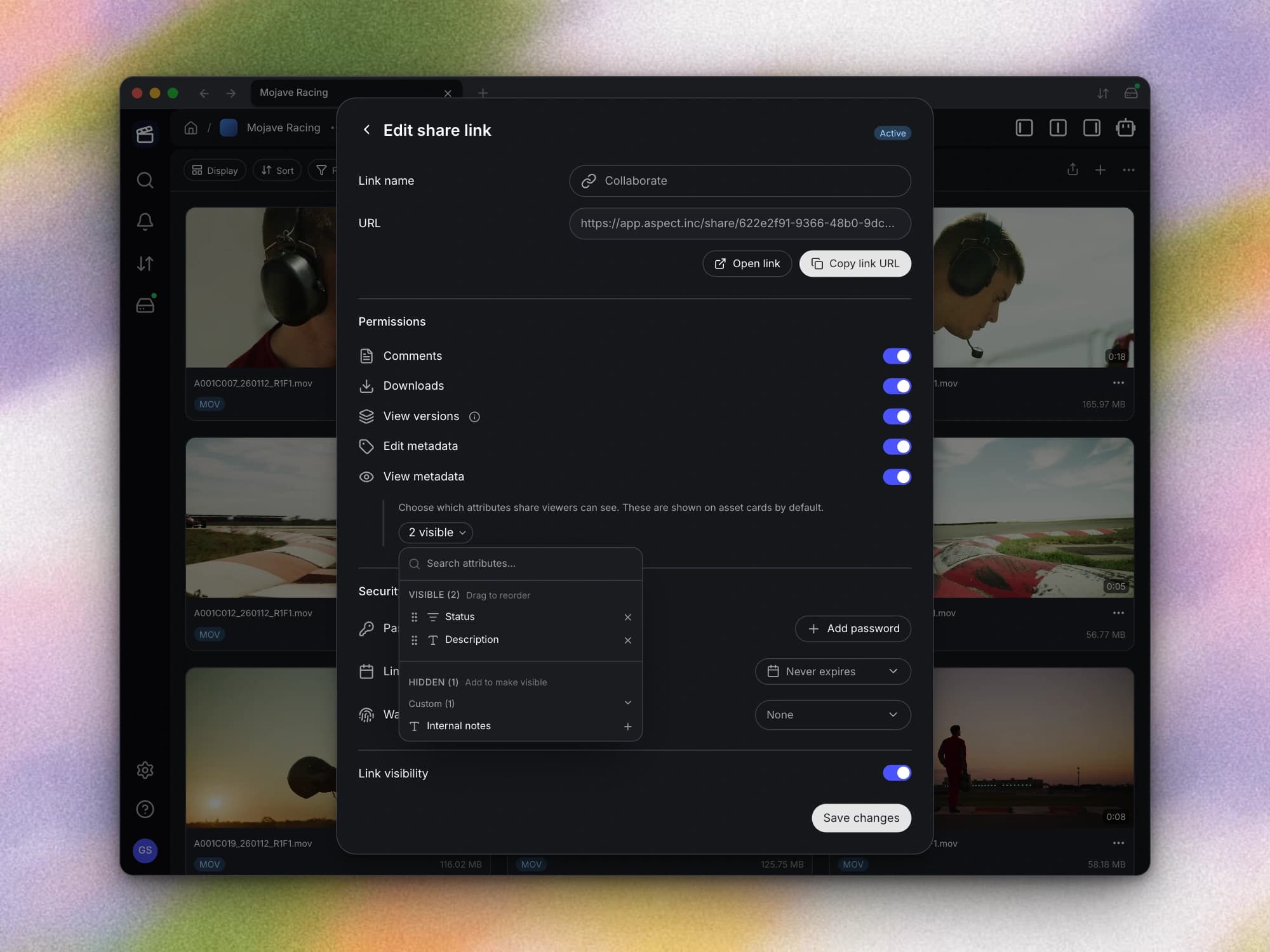
Task: Open transfers arrows icon in sidebar
Action: pyautogui.click(x=145, y=263)
